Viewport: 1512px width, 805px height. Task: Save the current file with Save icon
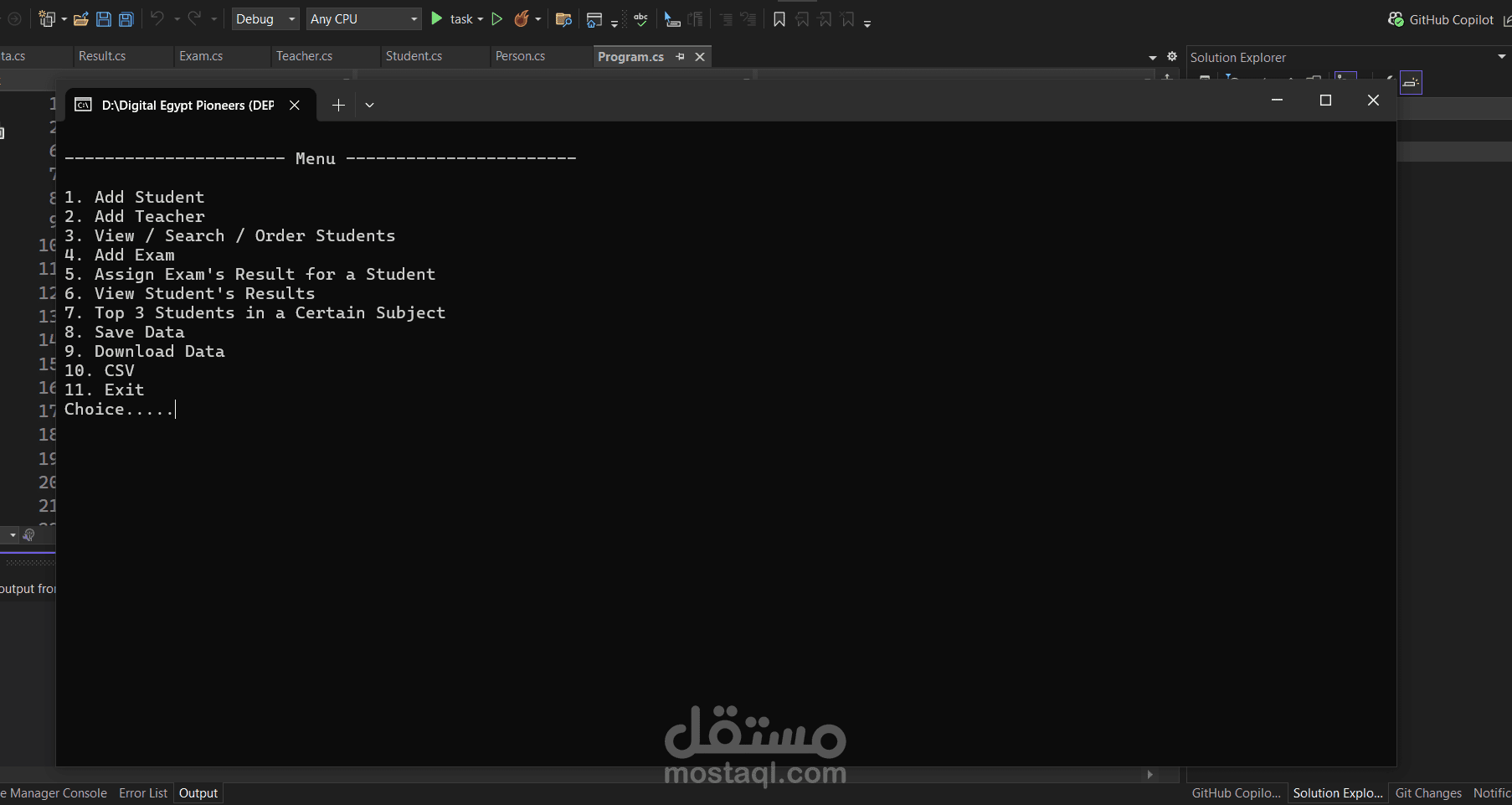(x=104, y=19)
